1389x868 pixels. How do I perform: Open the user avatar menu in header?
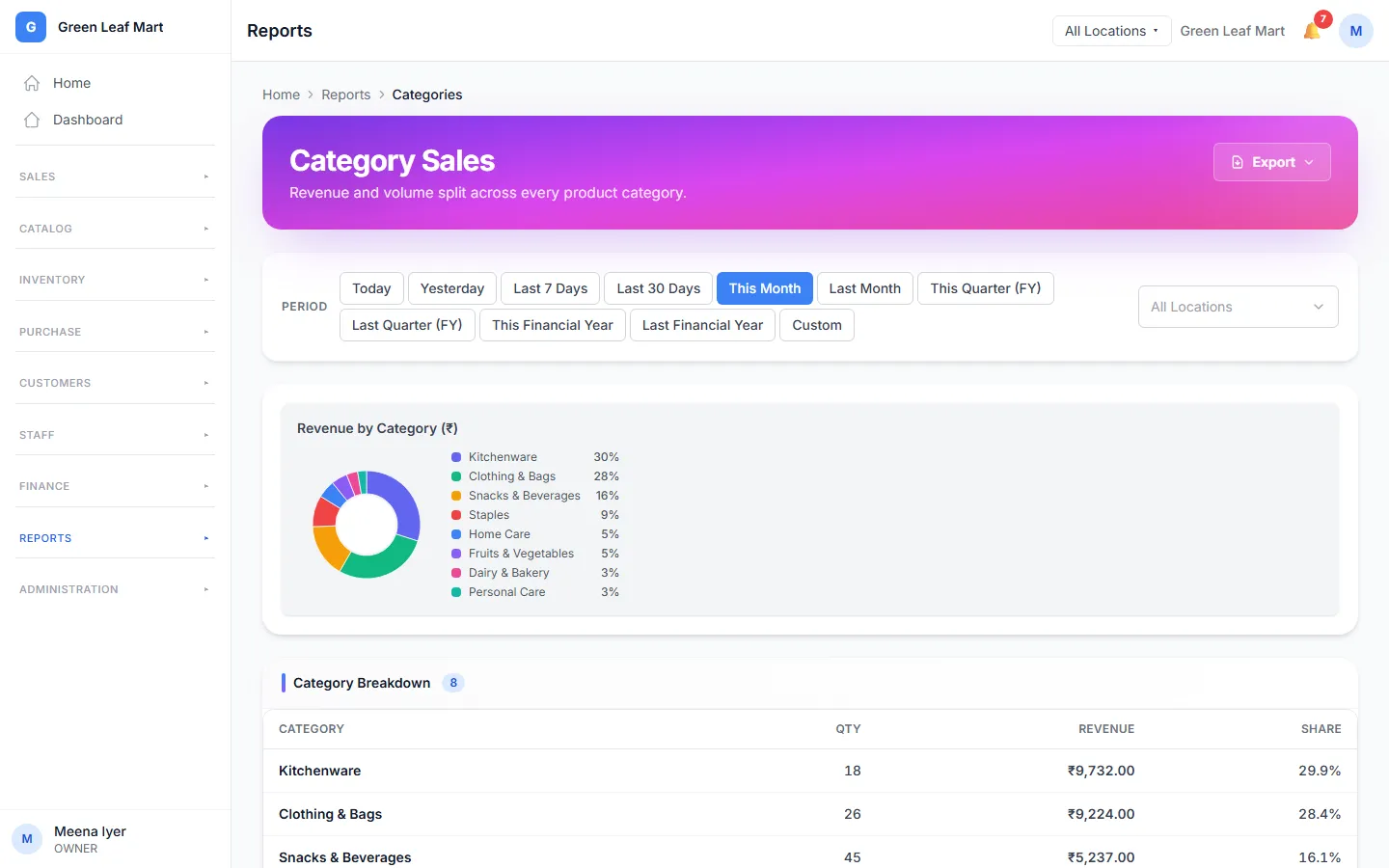(1355, 31)
